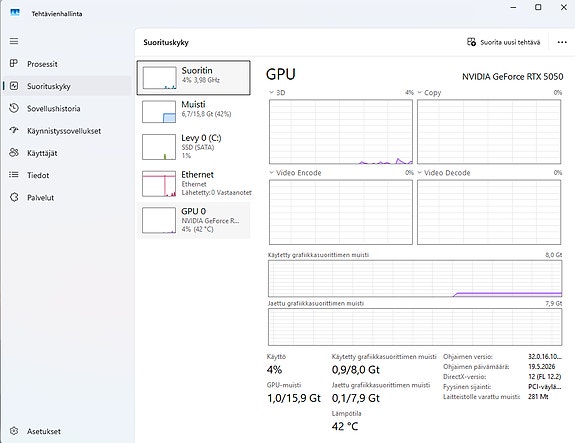Click Suorita uusi tehtävä button

pos(503,42)
